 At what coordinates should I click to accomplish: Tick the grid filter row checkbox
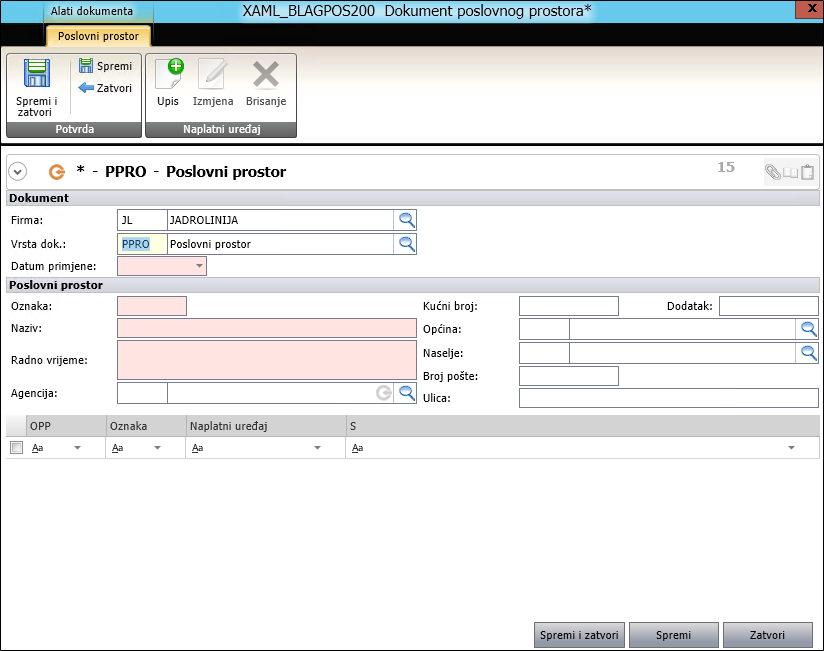[x=16, y=448]
